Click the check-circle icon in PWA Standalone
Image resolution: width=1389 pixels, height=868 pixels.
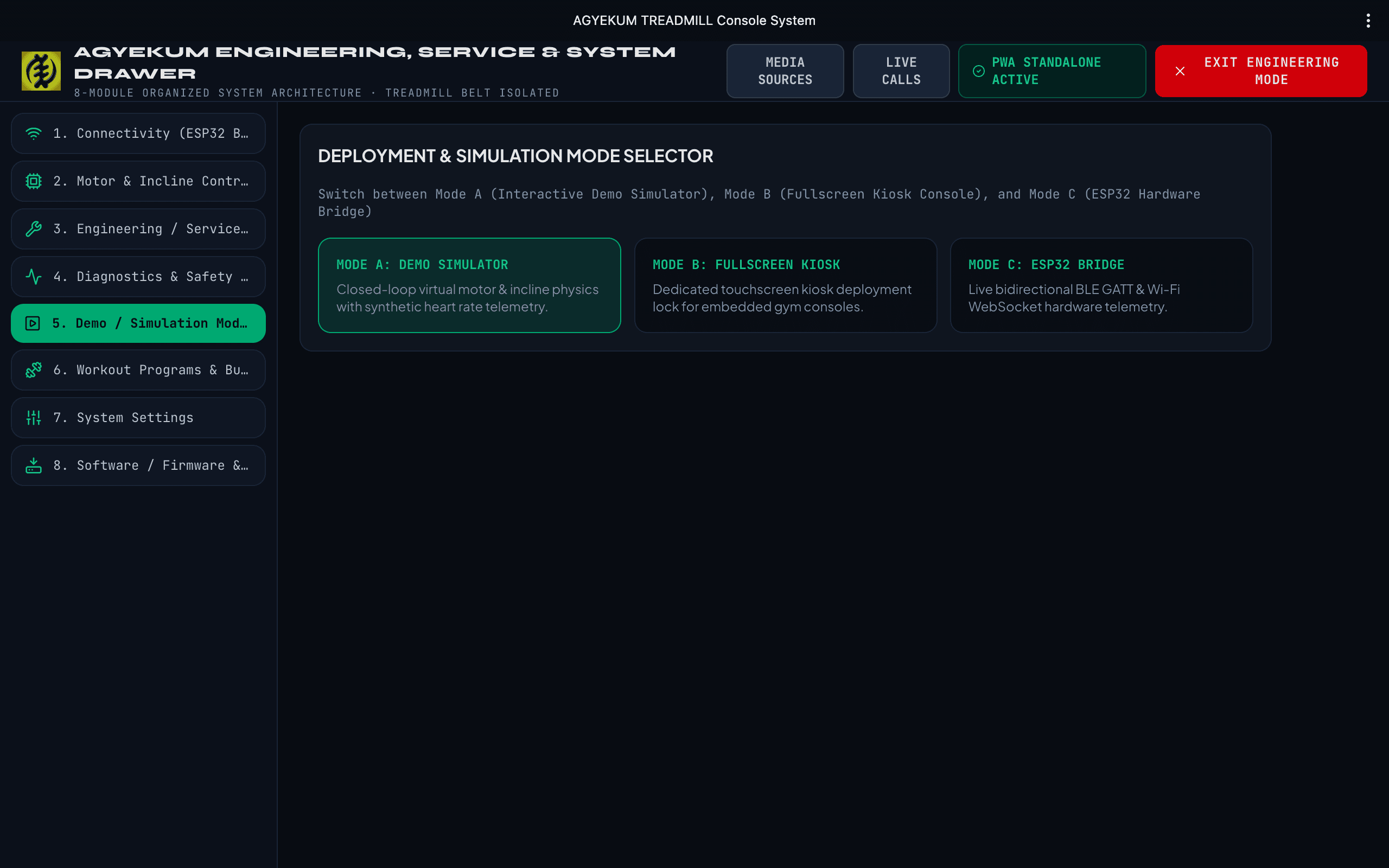[979, 71]
